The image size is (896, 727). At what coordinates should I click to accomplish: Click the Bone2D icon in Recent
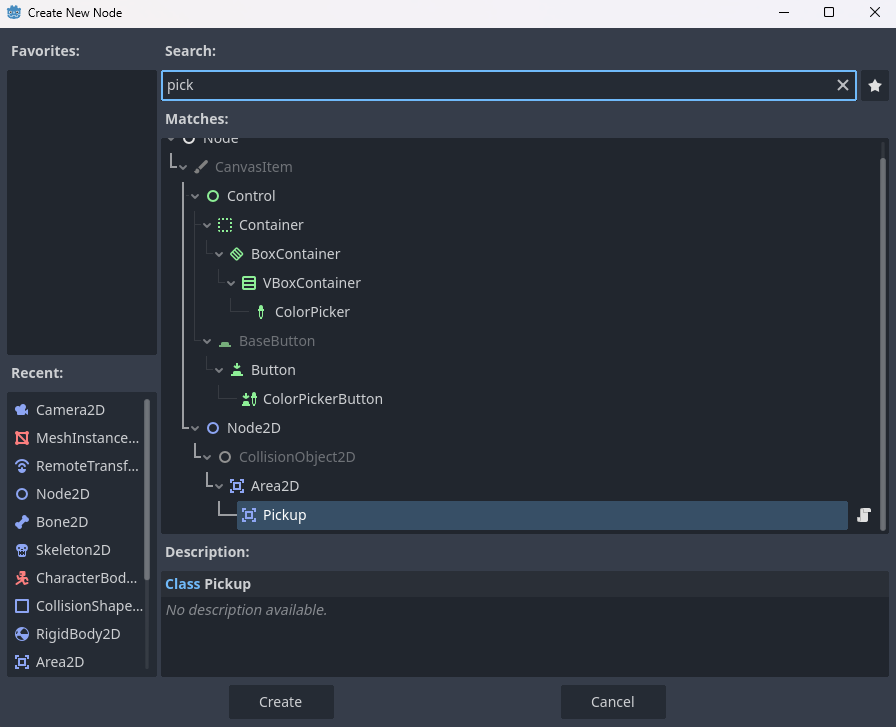coord(22,522)
